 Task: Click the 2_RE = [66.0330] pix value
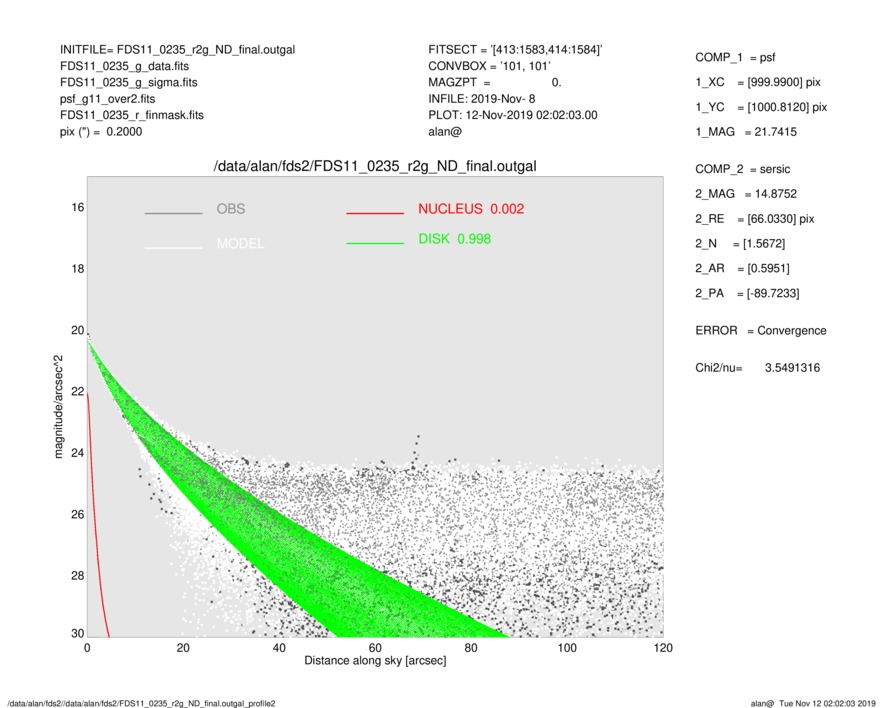[x=754, y=219]
